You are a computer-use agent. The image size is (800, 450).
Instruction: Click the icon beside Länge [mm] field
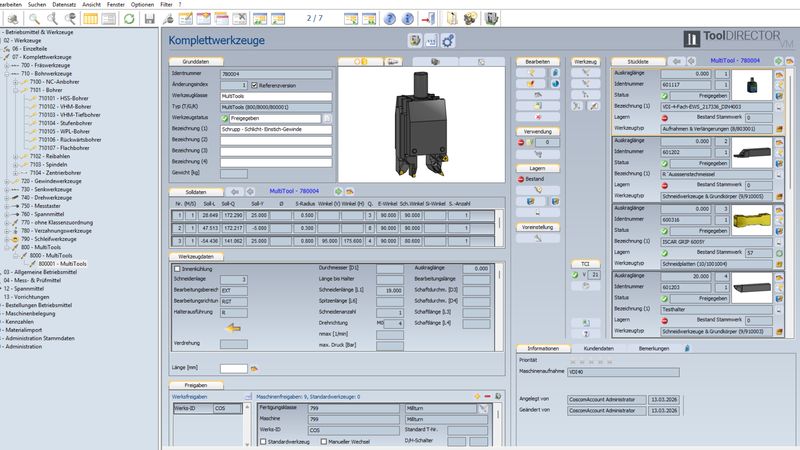(254, 368)
